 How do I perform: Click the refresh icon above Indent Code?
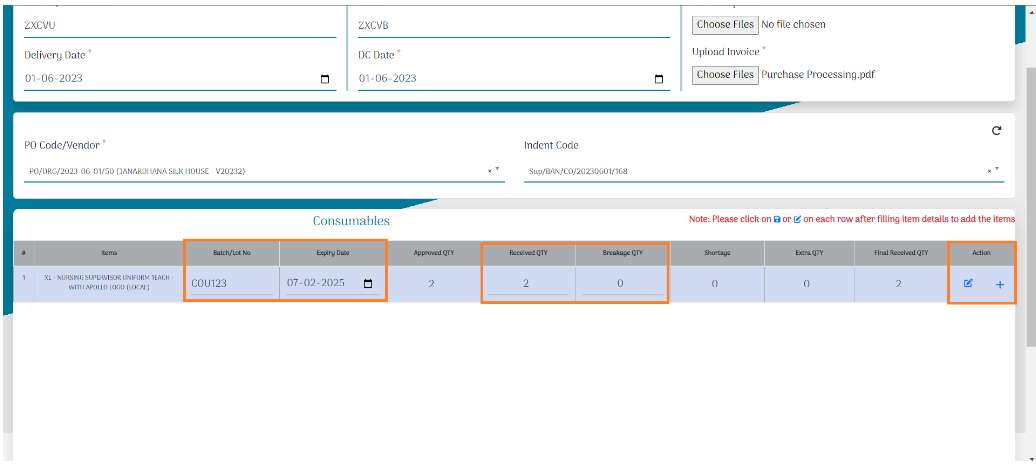coord(996,131)
